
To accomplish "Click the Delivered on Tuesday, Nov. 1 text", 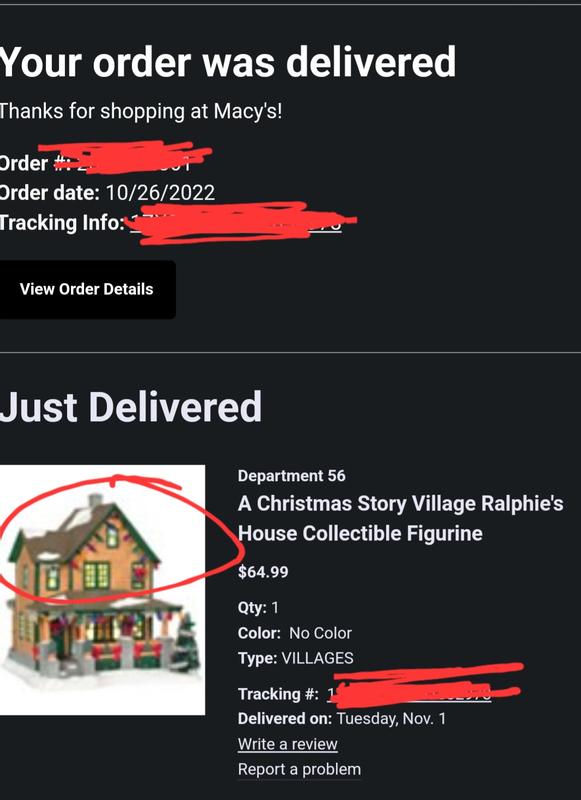I will pos(342,718).
